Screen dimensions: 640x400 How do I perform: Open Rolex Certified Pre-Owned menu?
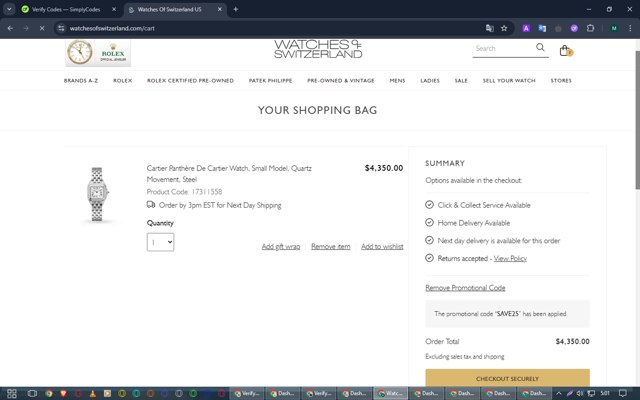[190, 80]
